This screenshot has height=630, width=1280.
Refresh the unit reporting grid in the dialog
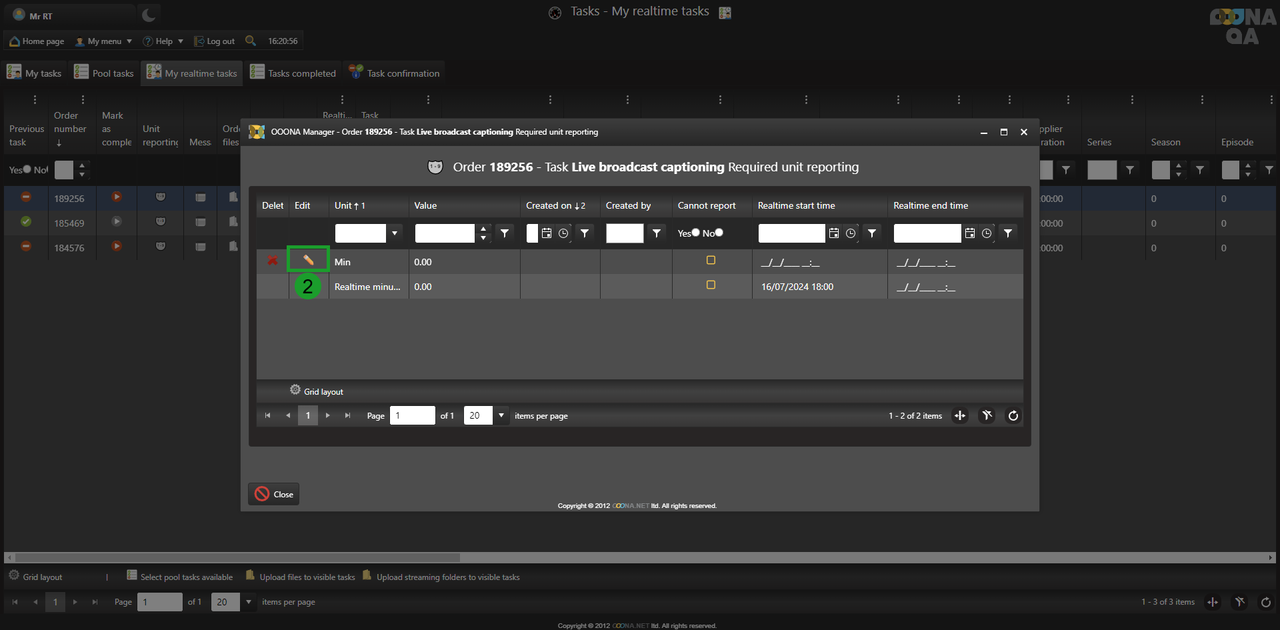1013,416
